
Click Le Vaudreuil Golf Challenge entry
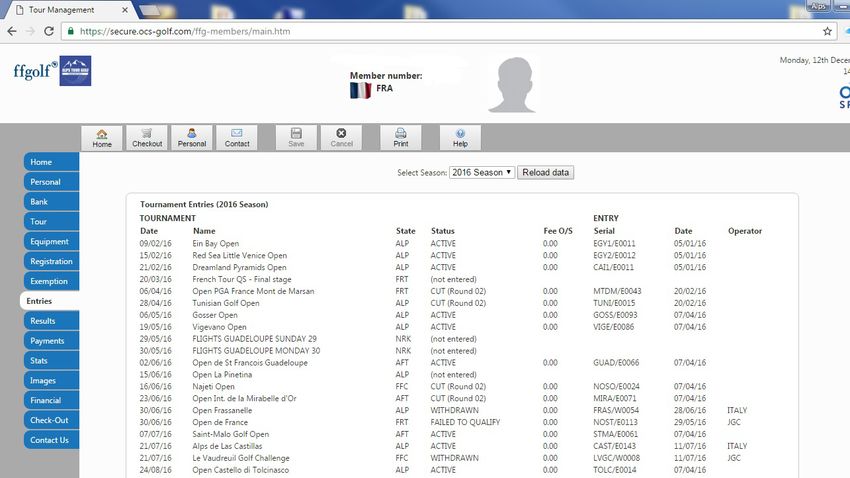pos(241,458)
